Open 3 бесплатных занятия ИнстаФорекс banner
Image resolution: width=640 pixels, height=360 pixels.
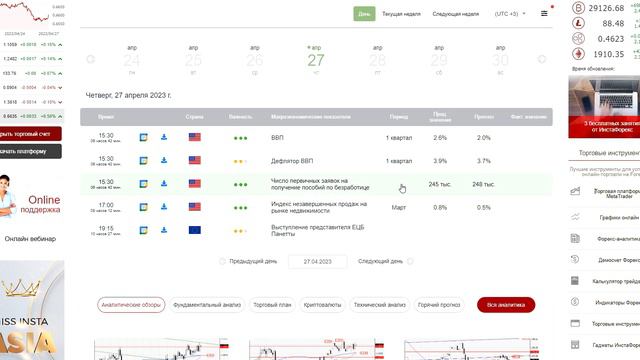point(604,107)
